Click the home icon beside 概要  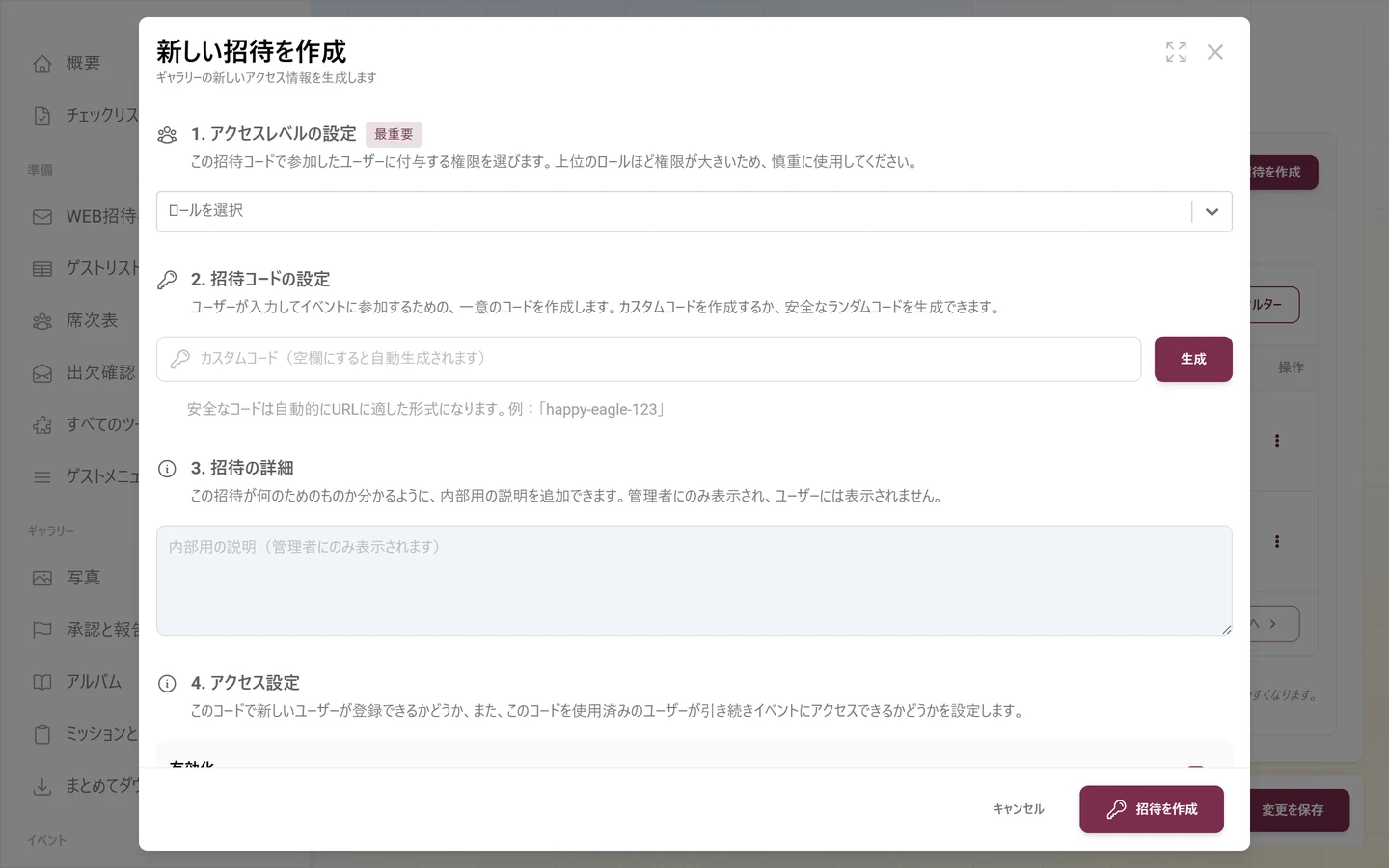42,64
